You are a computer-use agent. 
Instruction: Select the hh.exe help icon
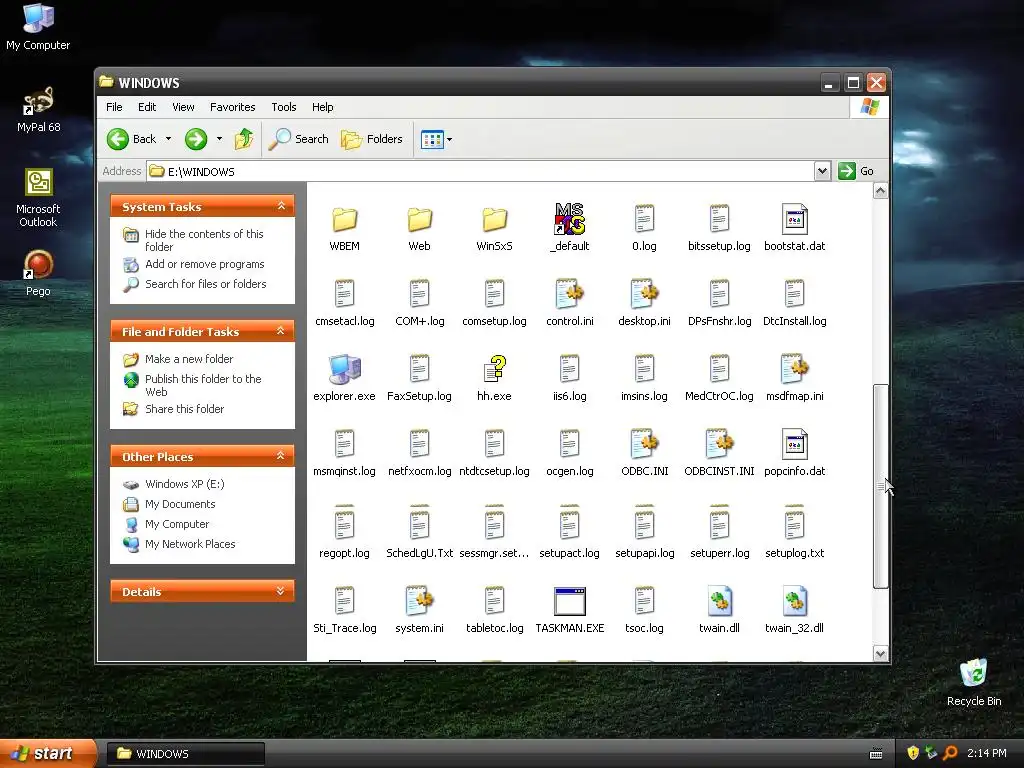point(494,369)
